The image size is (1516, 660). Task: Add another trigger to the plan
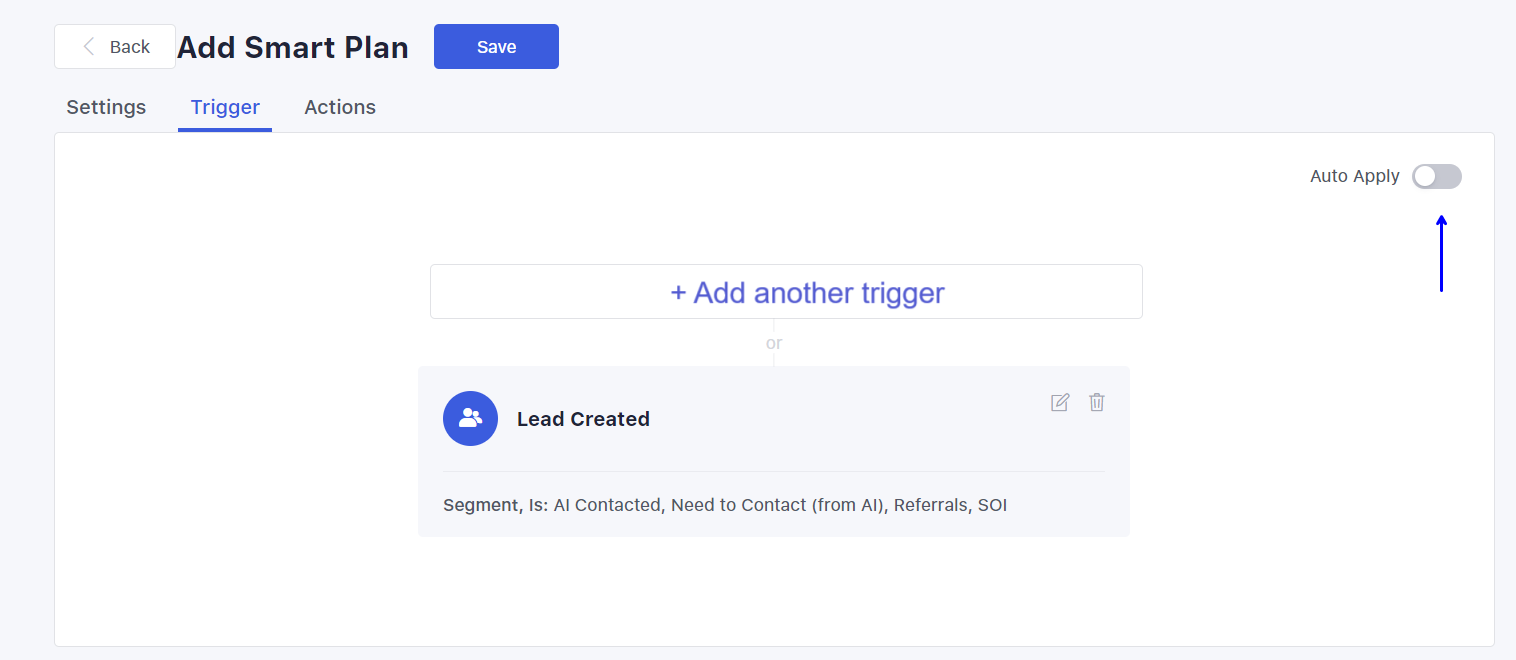pyautogui.click(x=786, y=292)
